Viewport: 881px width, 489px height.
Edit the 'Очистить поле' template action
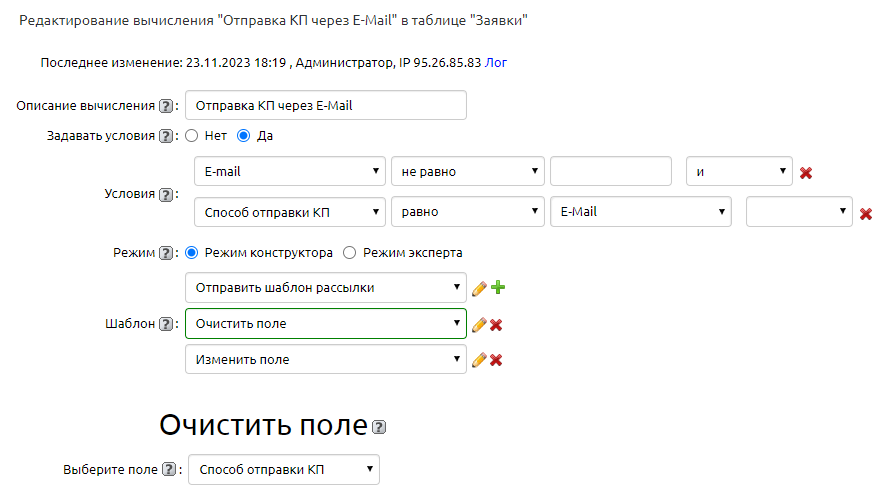point(479,324)
